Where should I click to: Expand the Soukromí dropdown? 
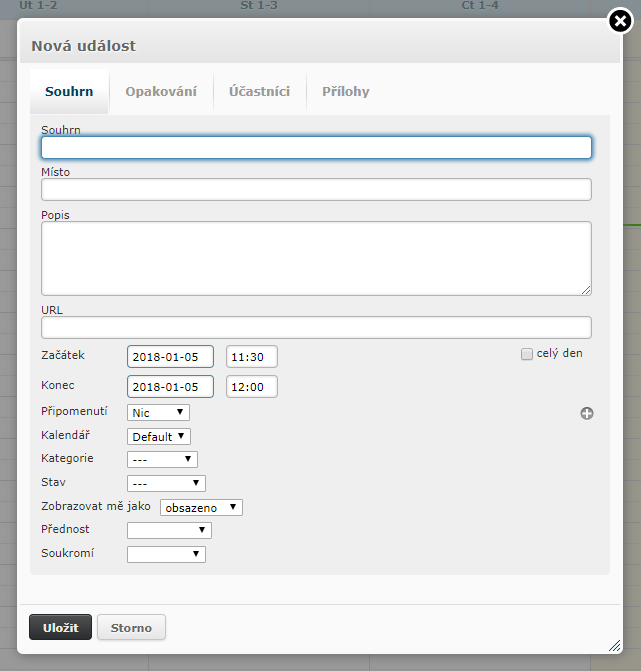[x=166, y=554]
